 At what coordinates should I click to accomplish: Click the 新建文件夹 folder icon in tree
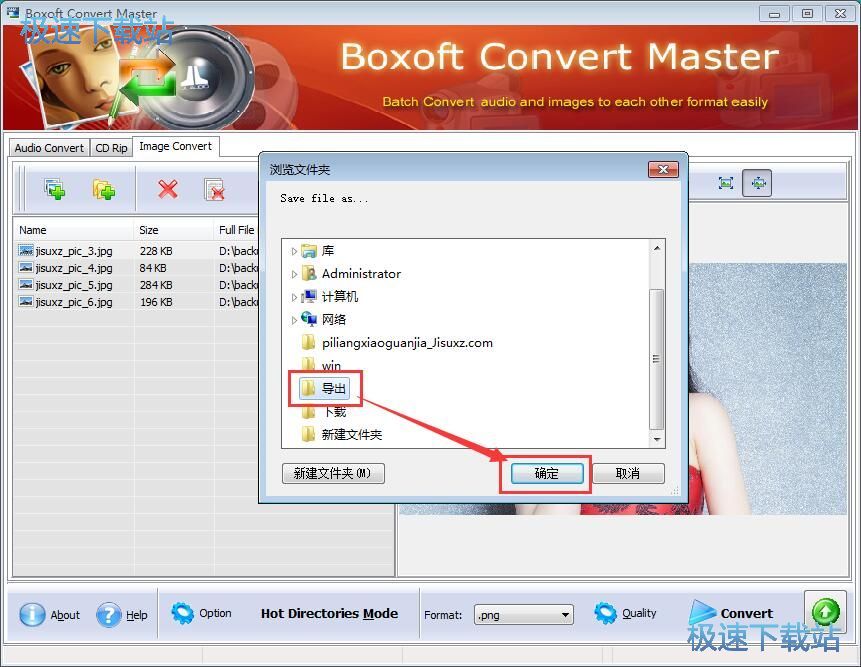click(308, 434)
